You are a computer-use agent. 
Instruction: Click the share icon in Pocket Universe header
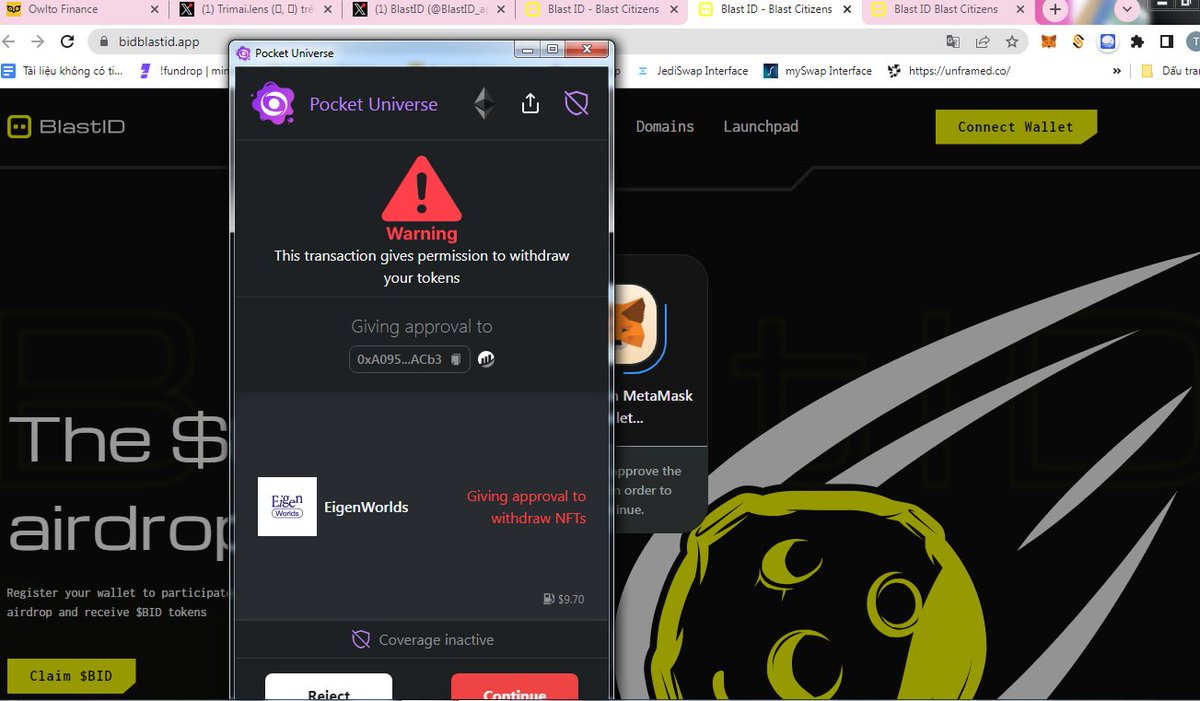click(x=531, y=103)
